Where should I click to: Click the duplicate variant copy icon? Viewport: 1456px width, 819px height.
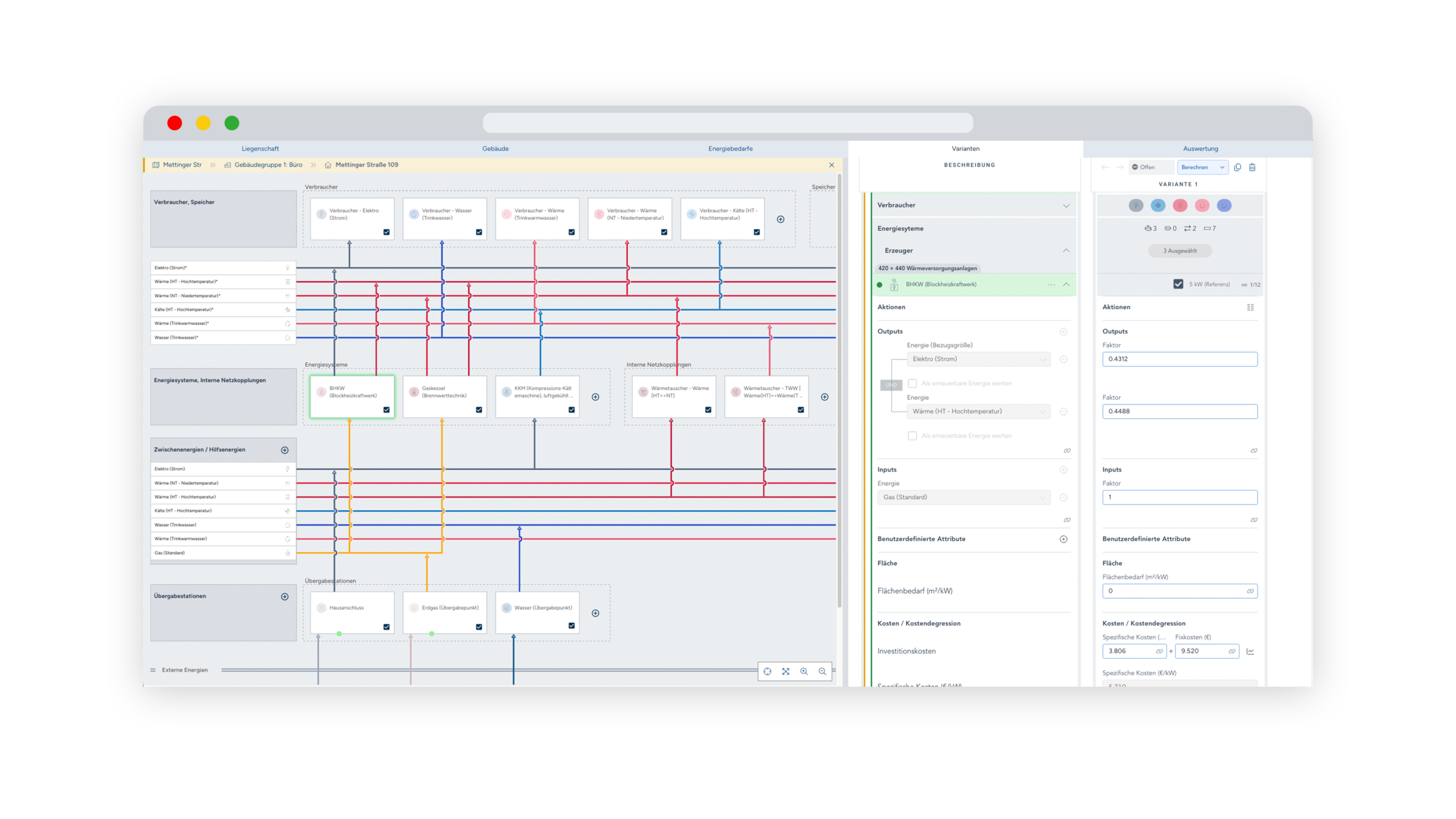1237,167
